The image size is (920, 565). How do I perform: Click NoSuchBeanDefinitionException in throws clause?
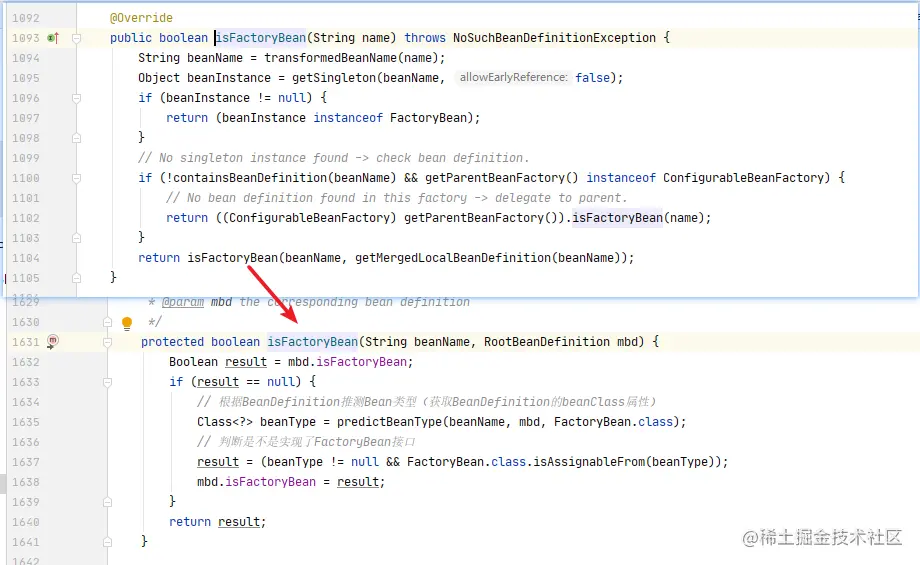click(x=554, y=38)
